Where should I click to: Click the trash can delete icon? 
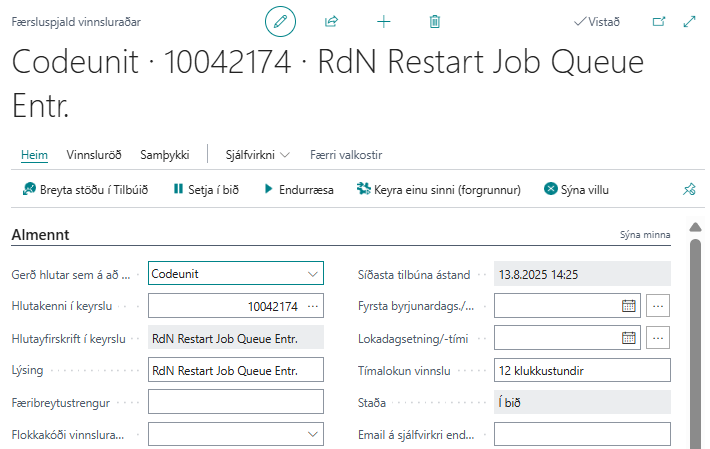(434, 21)
